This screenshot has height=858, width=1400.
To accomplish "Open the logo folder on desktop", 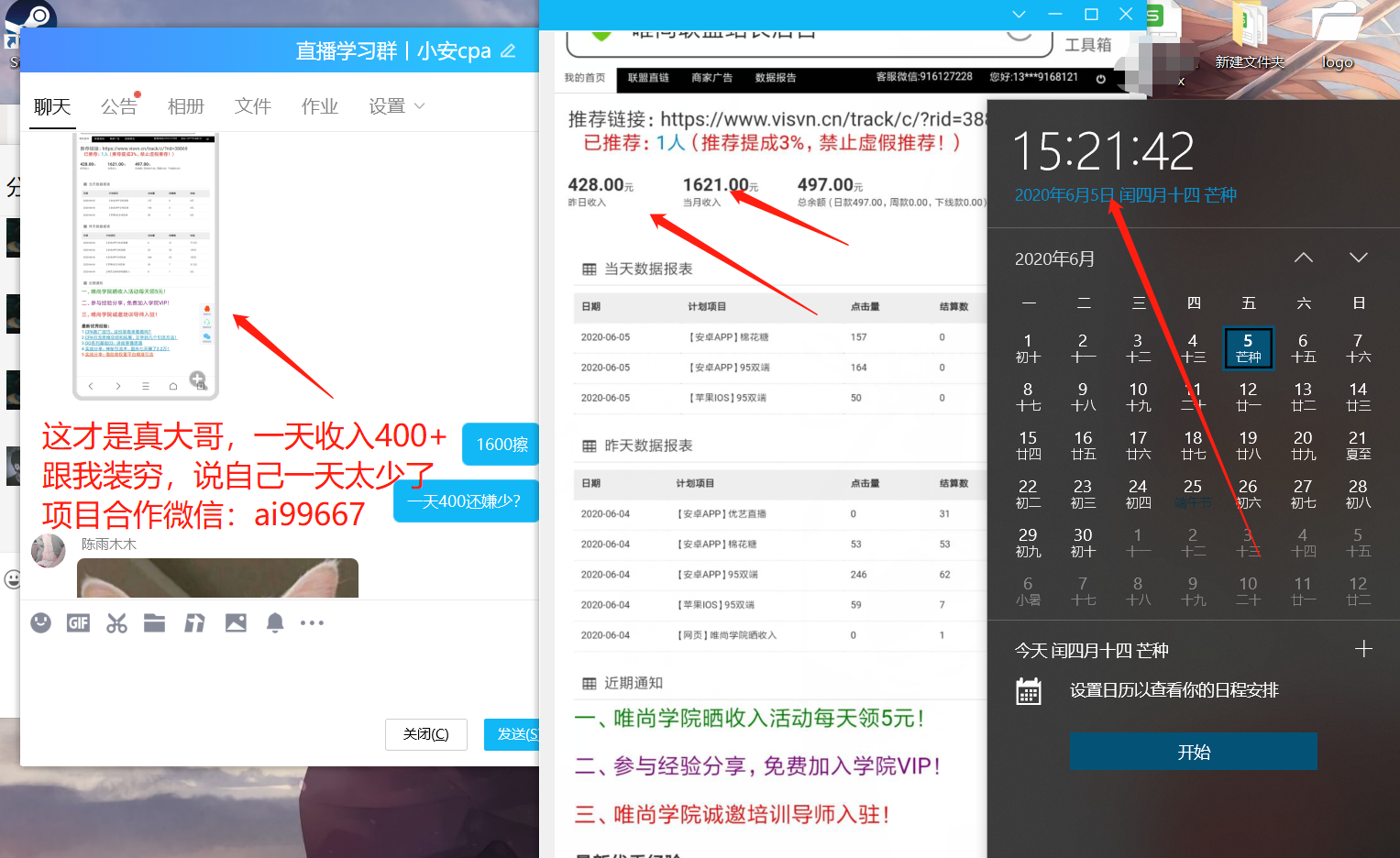I will coord(1338,37).
